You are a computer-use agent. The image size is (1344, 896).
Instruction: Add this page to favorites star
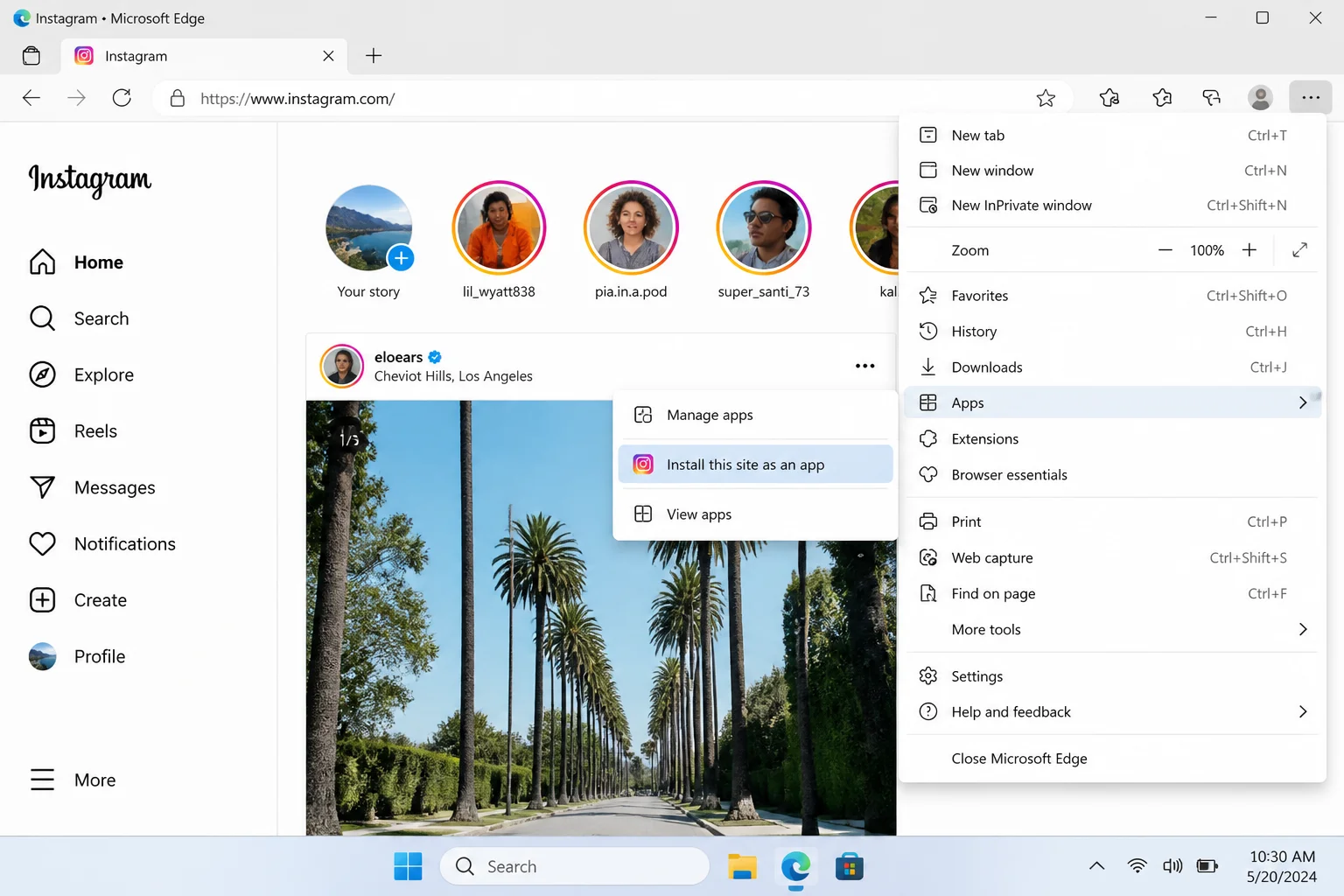click(1046, 98)
